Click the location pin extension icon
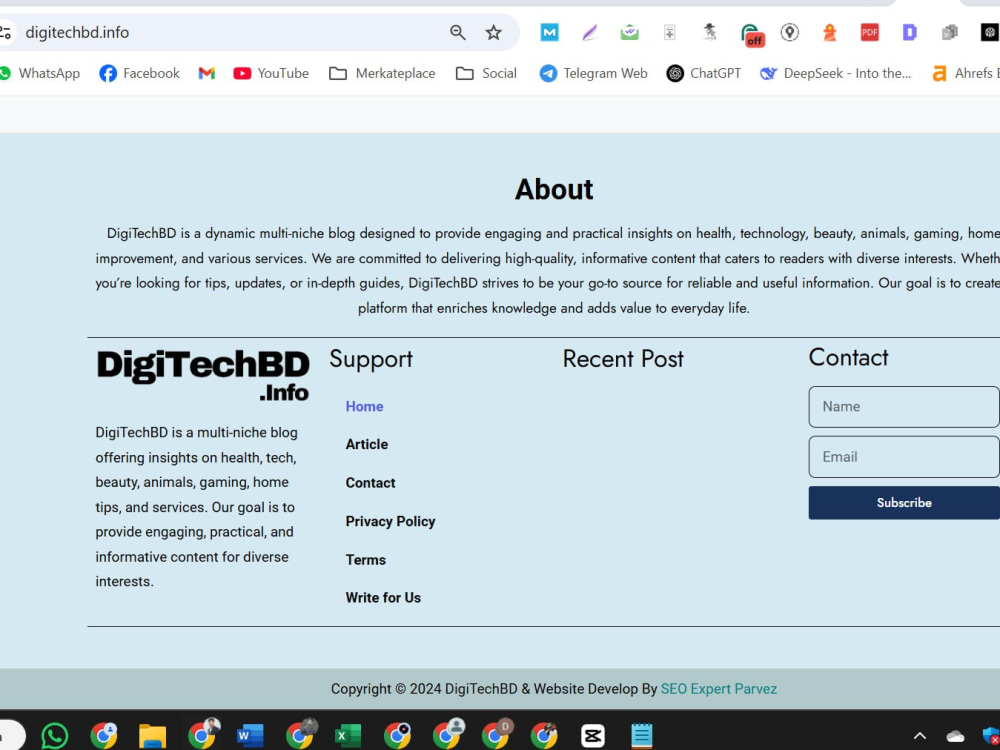This screenshot has height=750, width=1000. (x=790, y=32)
